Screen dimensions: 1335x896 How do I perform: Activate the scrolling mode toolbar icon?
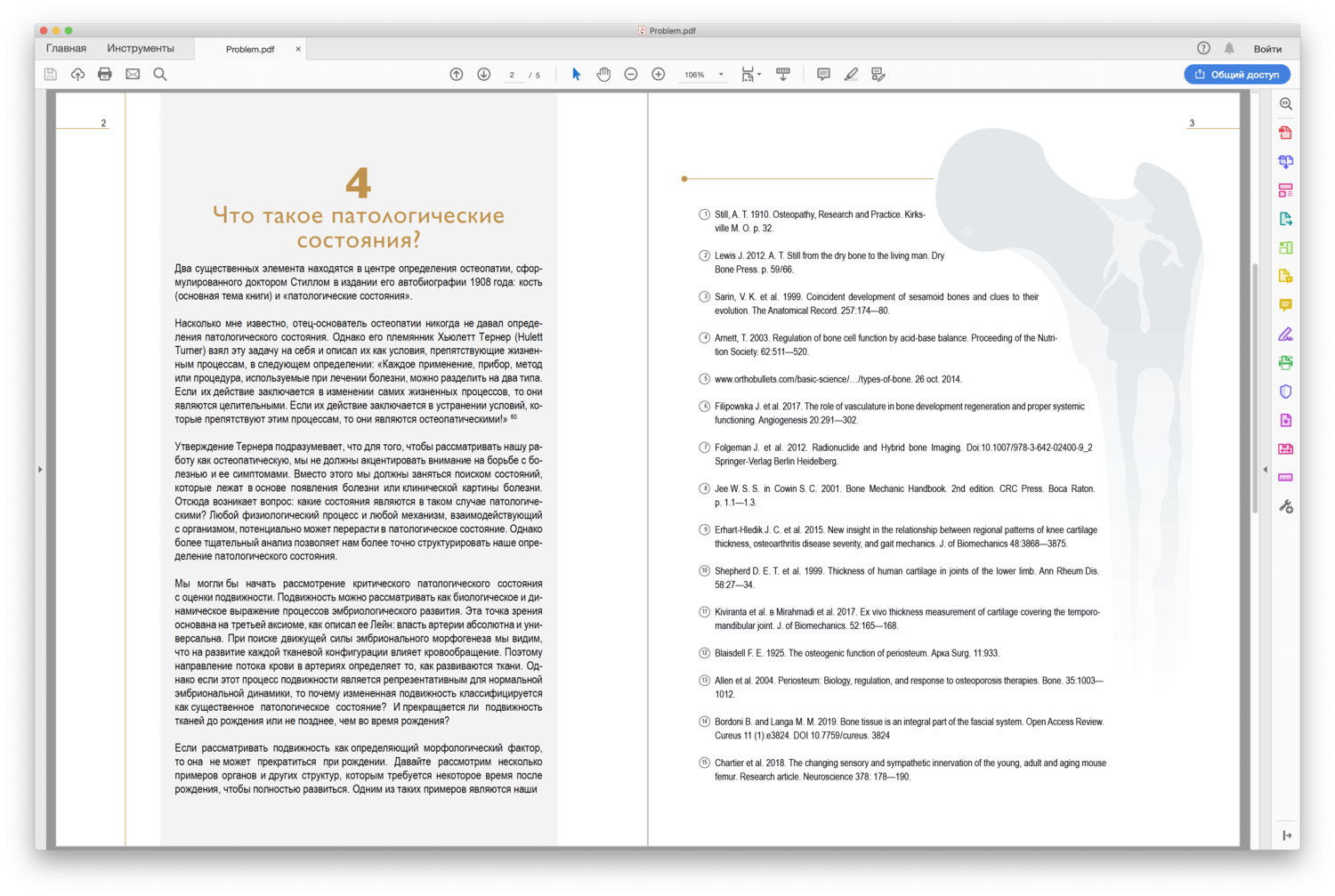click(783, 75)
